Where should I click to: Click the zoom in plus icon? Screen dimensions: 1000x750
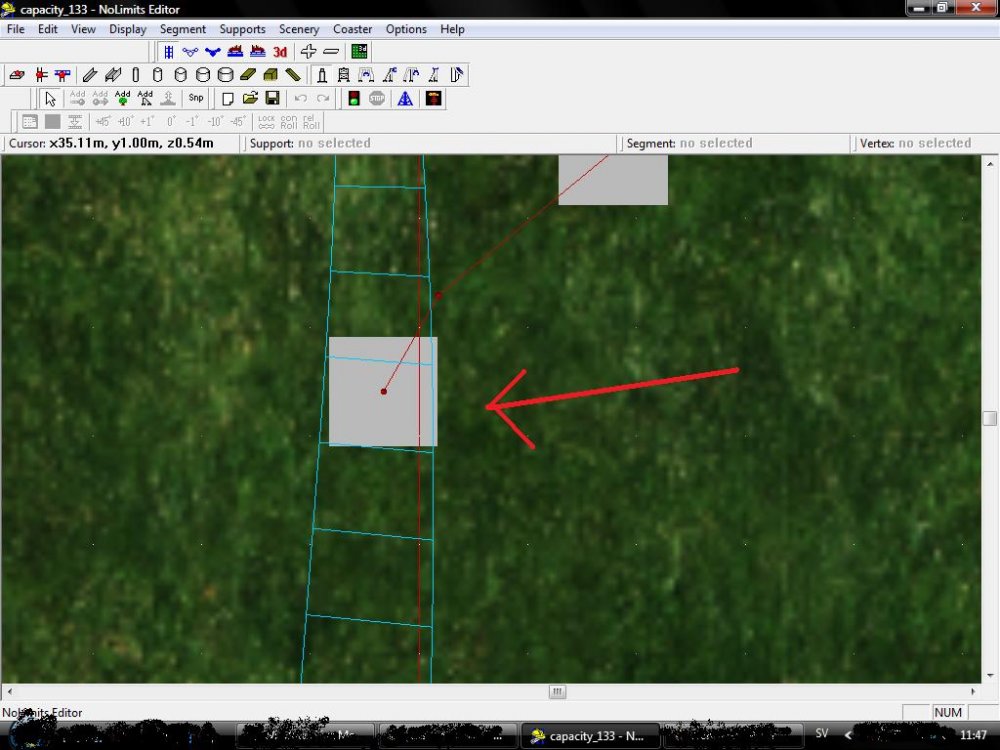pos(309,51)
